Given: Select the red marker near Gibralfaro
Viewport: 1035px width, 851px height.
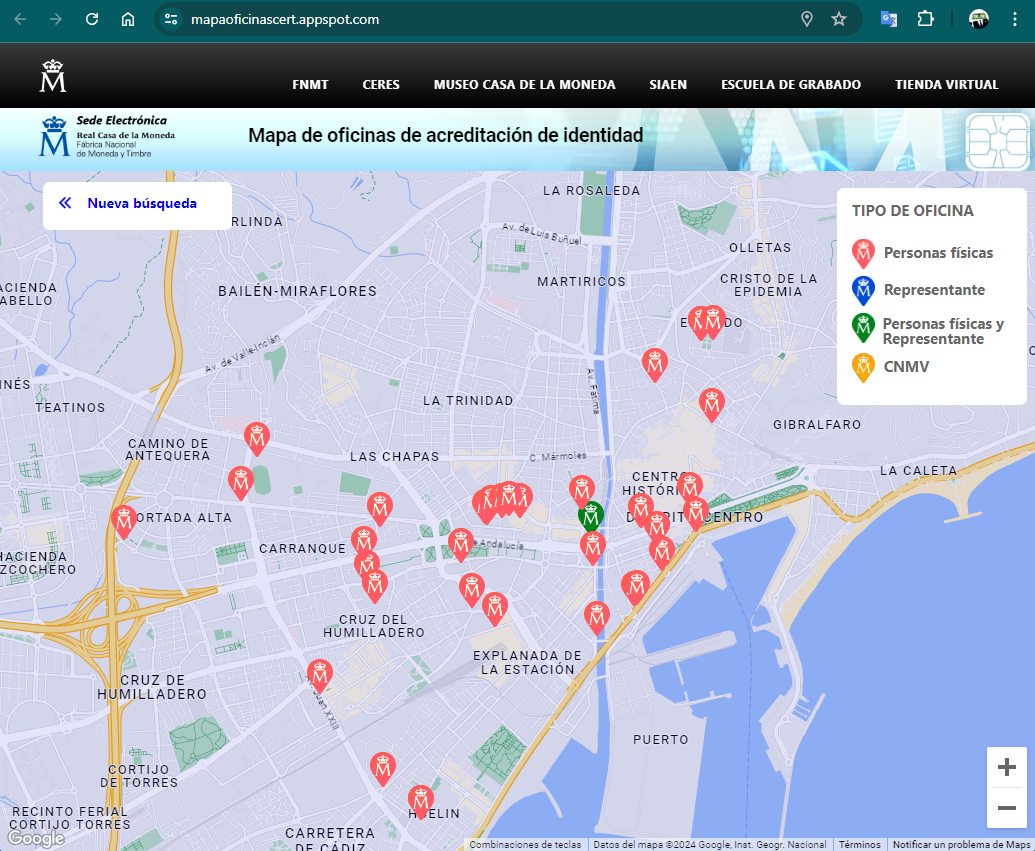Looking at the screenshot, I should click(x=711, y=403).
